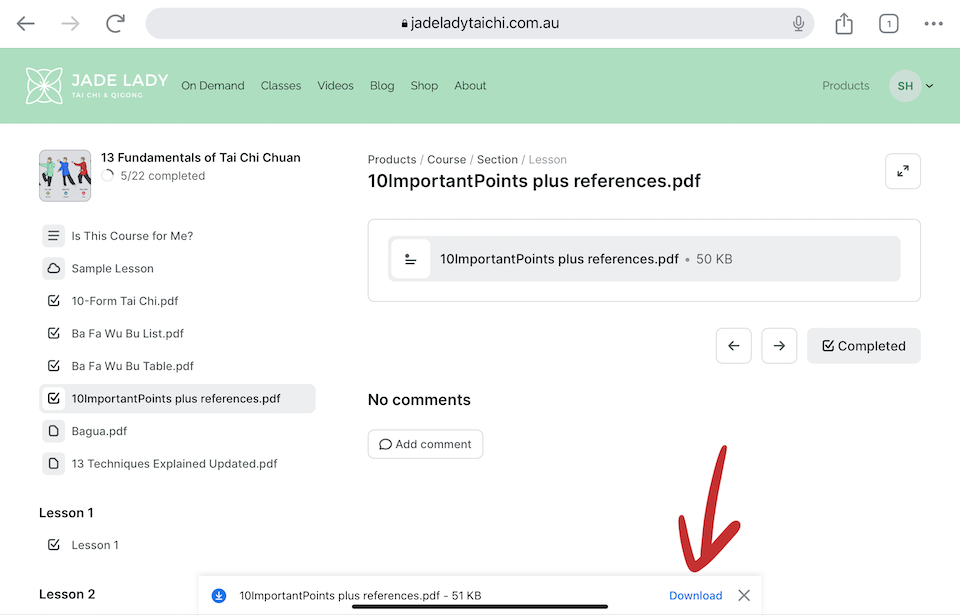Open the On Demand menu item
The image size is (960, 615).
point(212,86)
